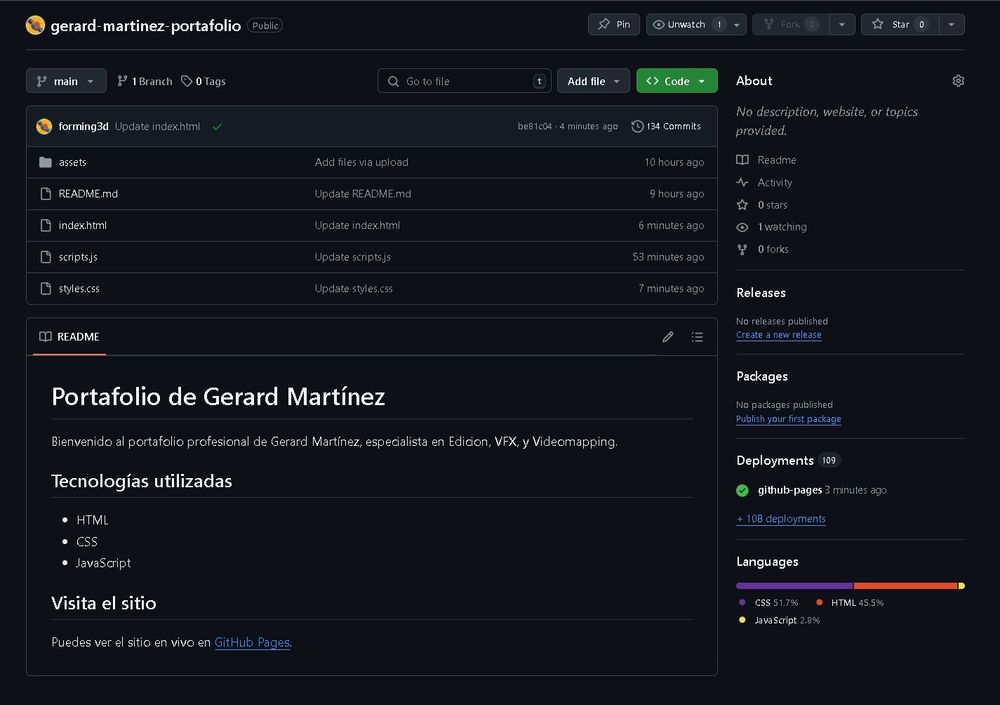Open the Deployments heading link
The height and width of the screenshot is (705, 1000).
click(x=775, y=460)
